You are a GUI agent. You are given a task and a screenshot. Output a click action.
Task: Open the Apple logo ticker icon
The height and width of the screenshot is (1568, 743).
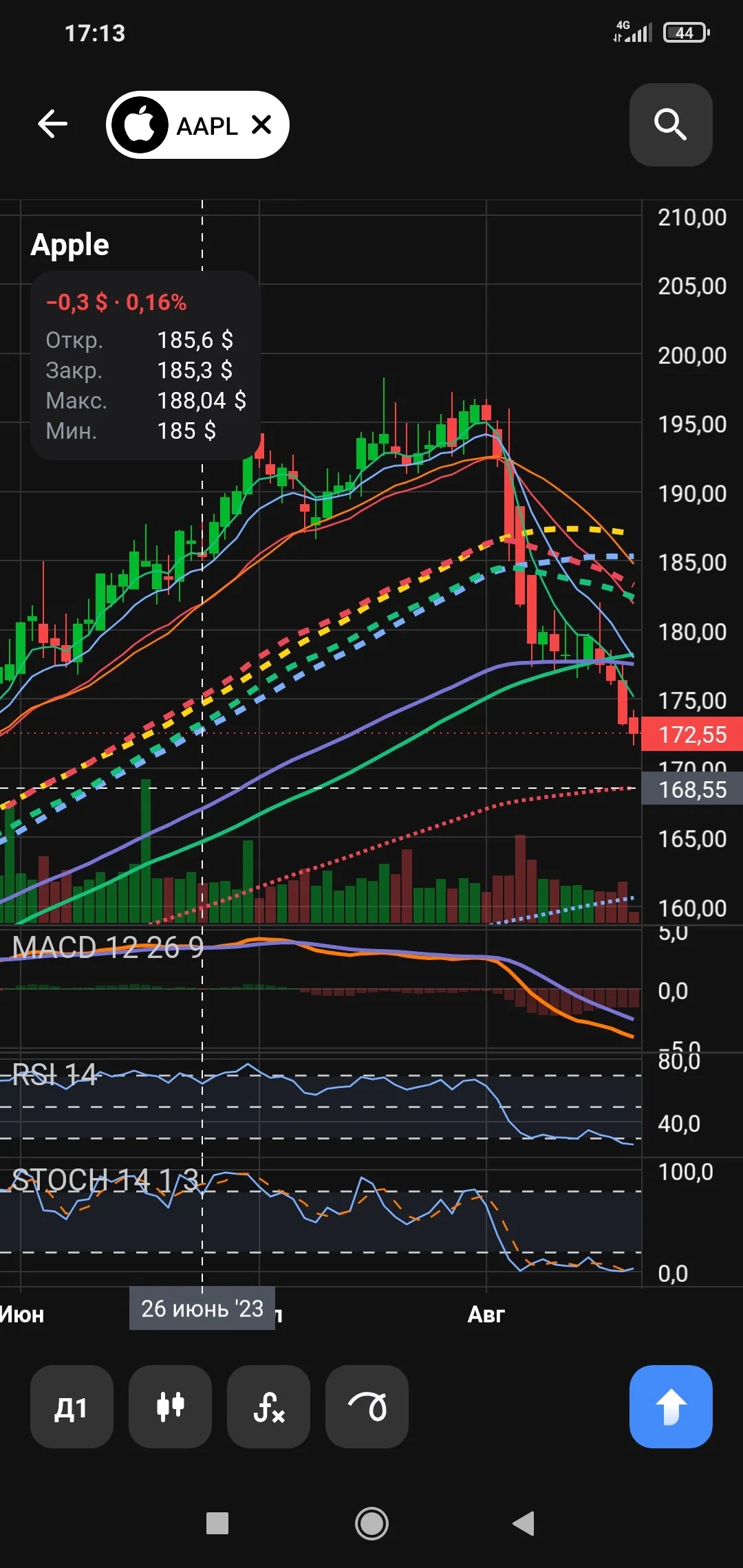pyautogui.click(x=140, y=125)
